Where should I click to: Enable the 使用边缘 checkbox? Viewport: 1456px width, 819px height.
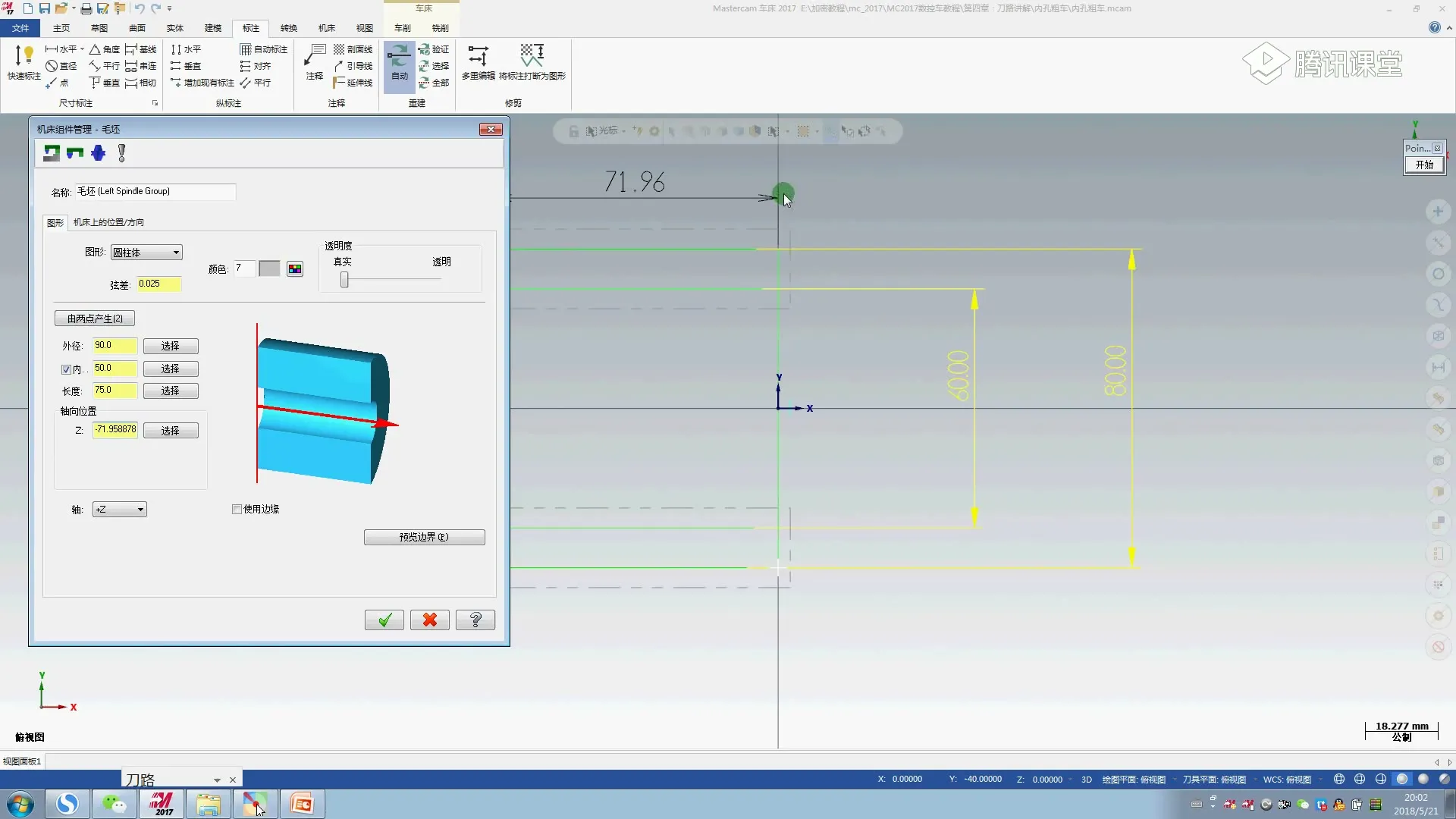(x=237, y=509)
